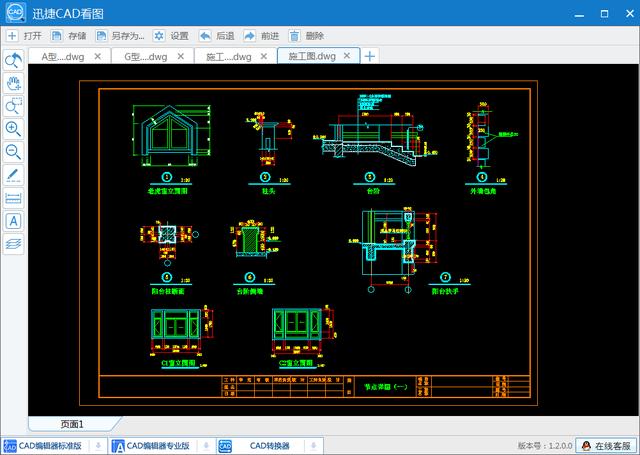Select the measure dimension tool
640x455 pixels.
(x=13, y=198)
